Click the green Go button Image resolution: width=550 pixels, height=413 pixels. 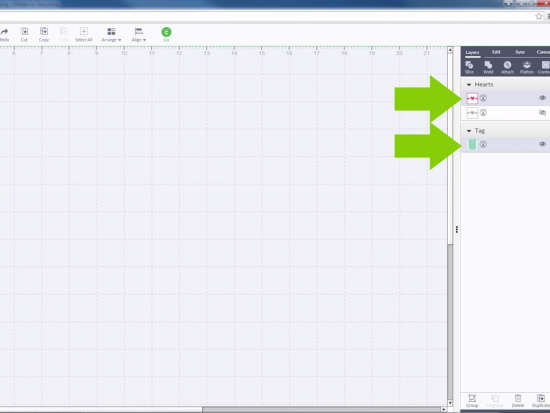coord(166,34)
